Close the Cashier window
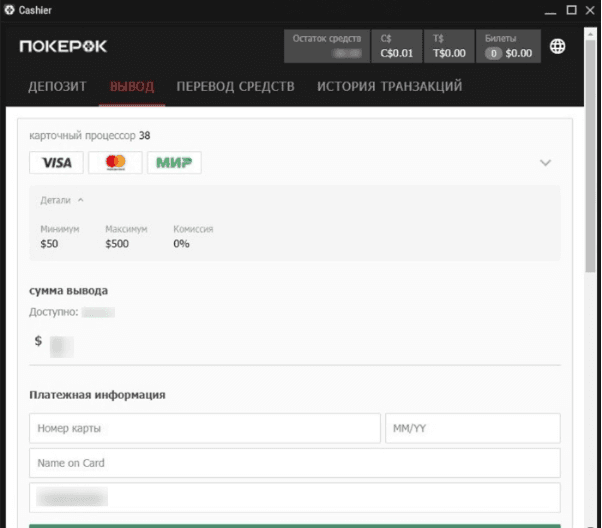Viewport: 602px width, 528px height. (590, 10)
